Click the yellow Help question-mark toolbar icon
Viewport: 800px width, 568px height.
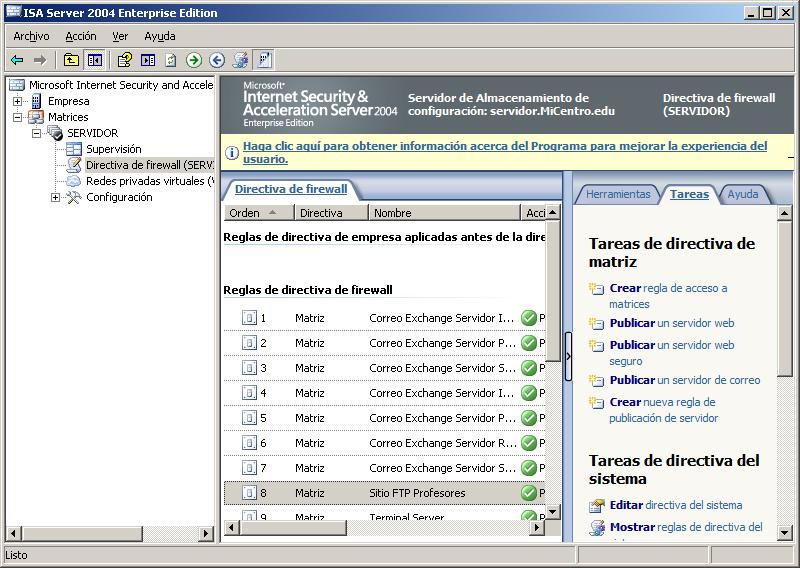[124, 60]
